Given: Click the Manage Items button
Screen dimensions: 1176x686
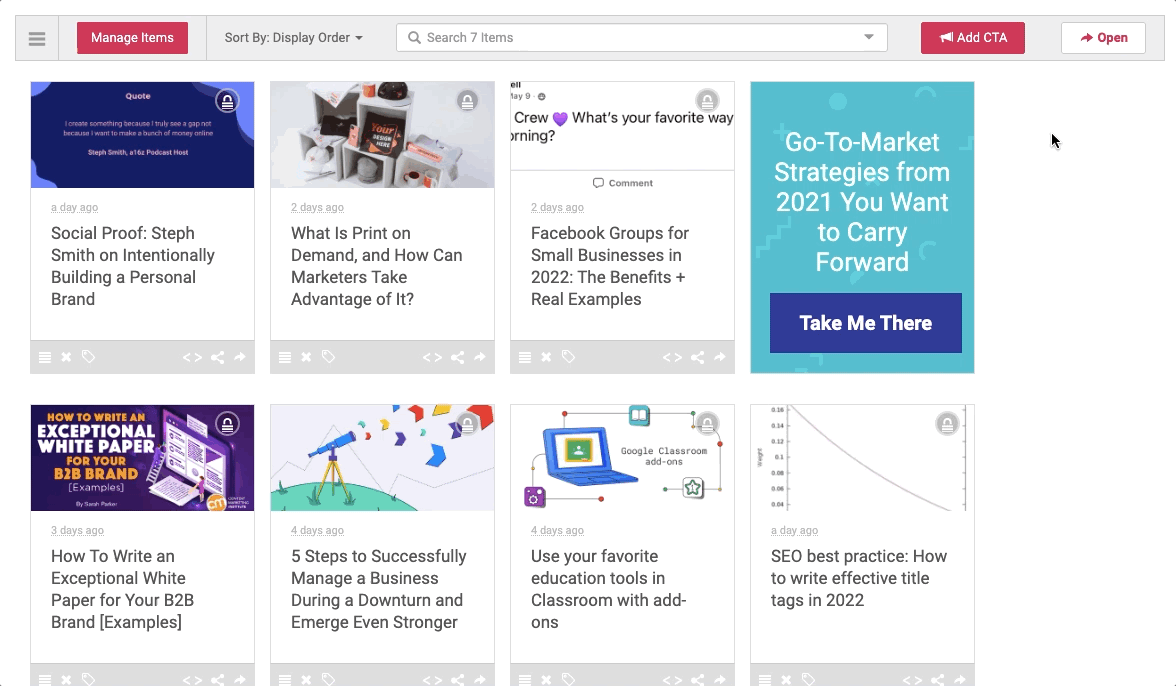Looking at the screenshot, I should pyautogui.click(x=132, y=37).
